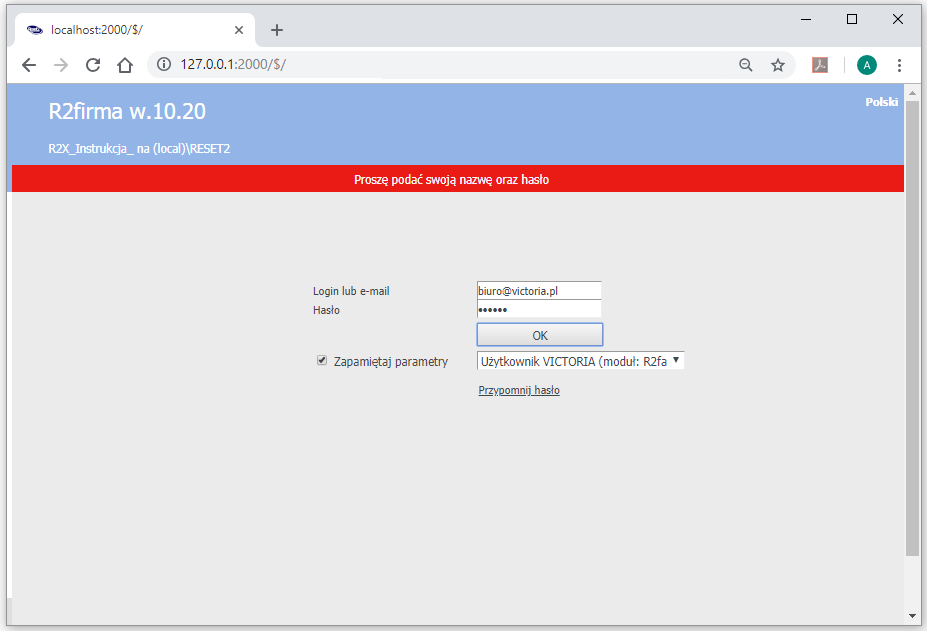Reload the page with the refresh icon
Screen dimensions: 927x631
tap(93, 65)
